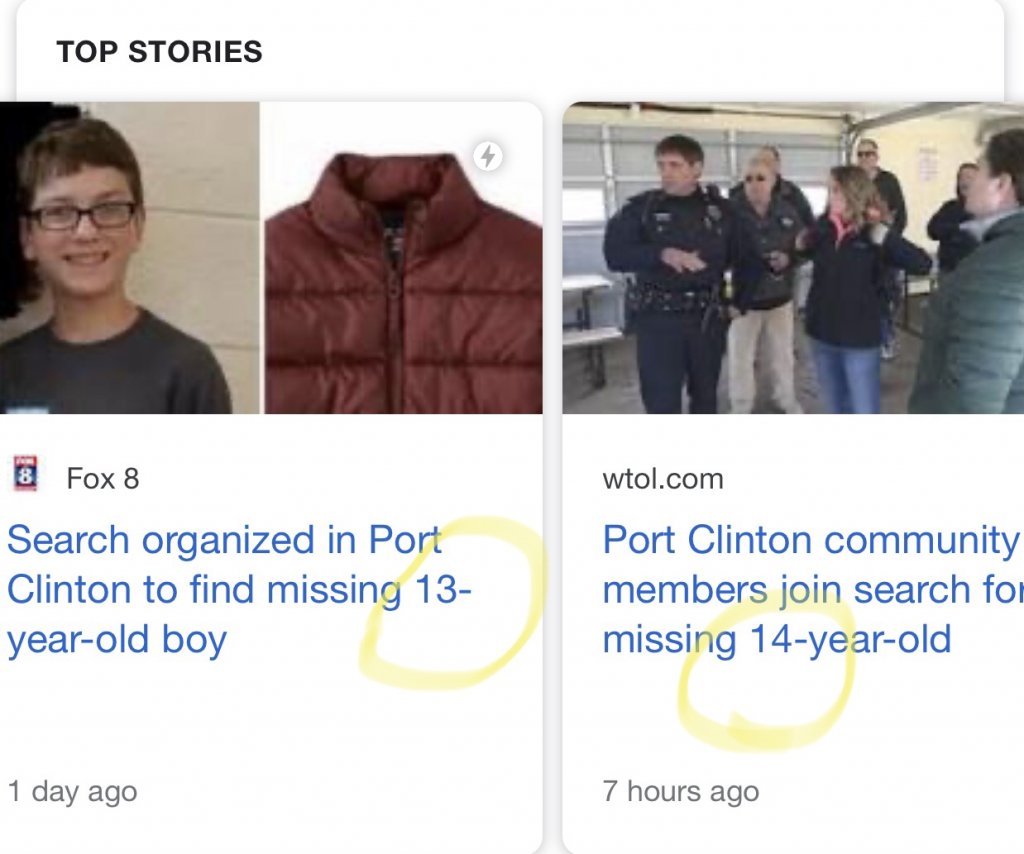Screen dimensions: 1024x854
Task: Click the '7 hours ago' timestamp
Action: (x=680, y=792)
